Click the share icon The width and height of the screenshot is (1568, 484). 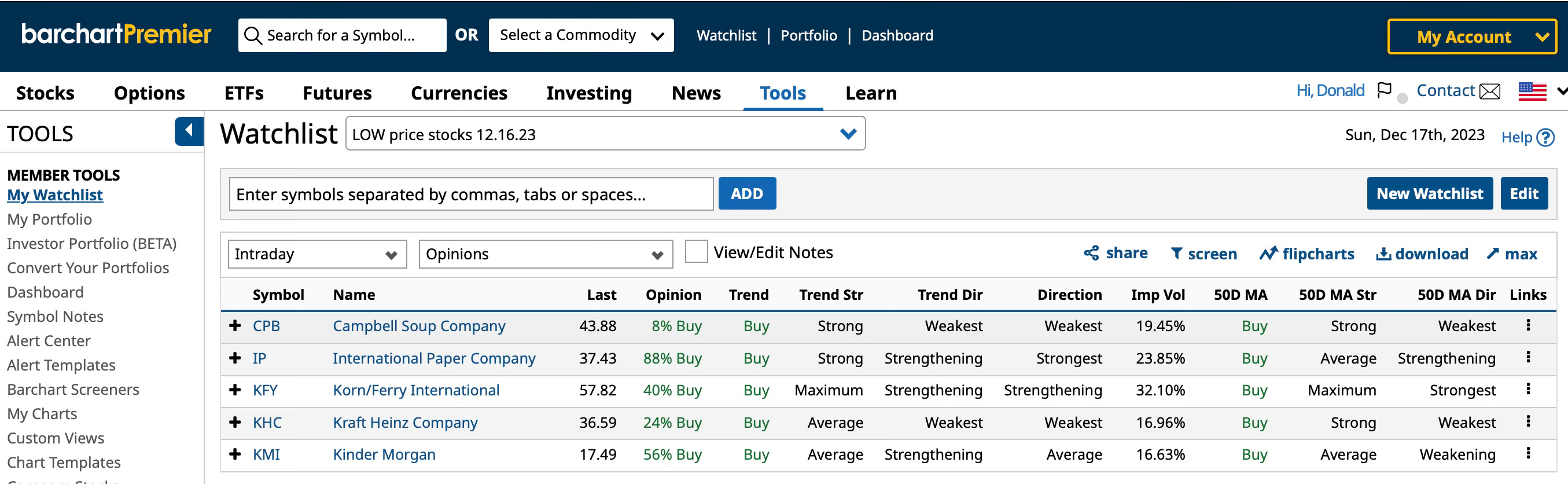click(1091, 253)
